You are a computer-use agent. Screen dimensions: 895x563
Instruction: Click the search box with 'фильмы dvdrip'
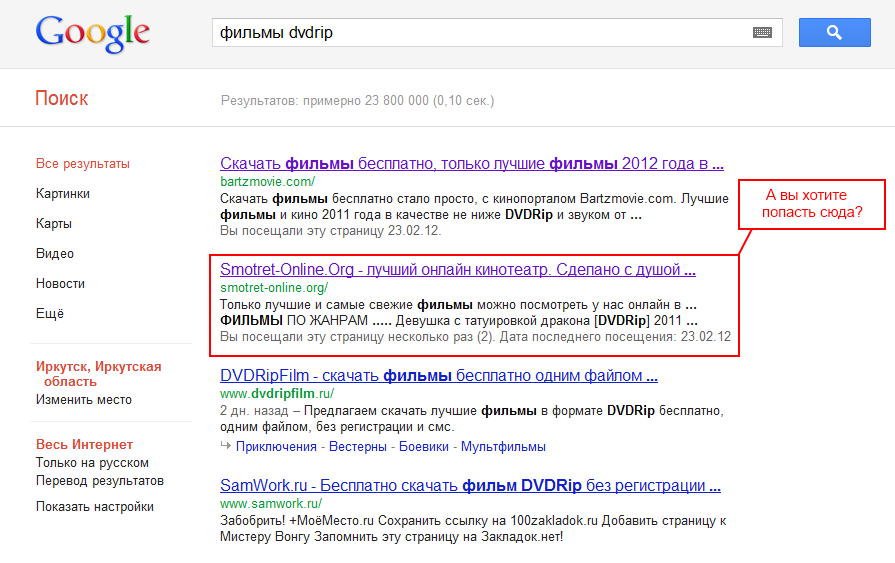[480, 33]
